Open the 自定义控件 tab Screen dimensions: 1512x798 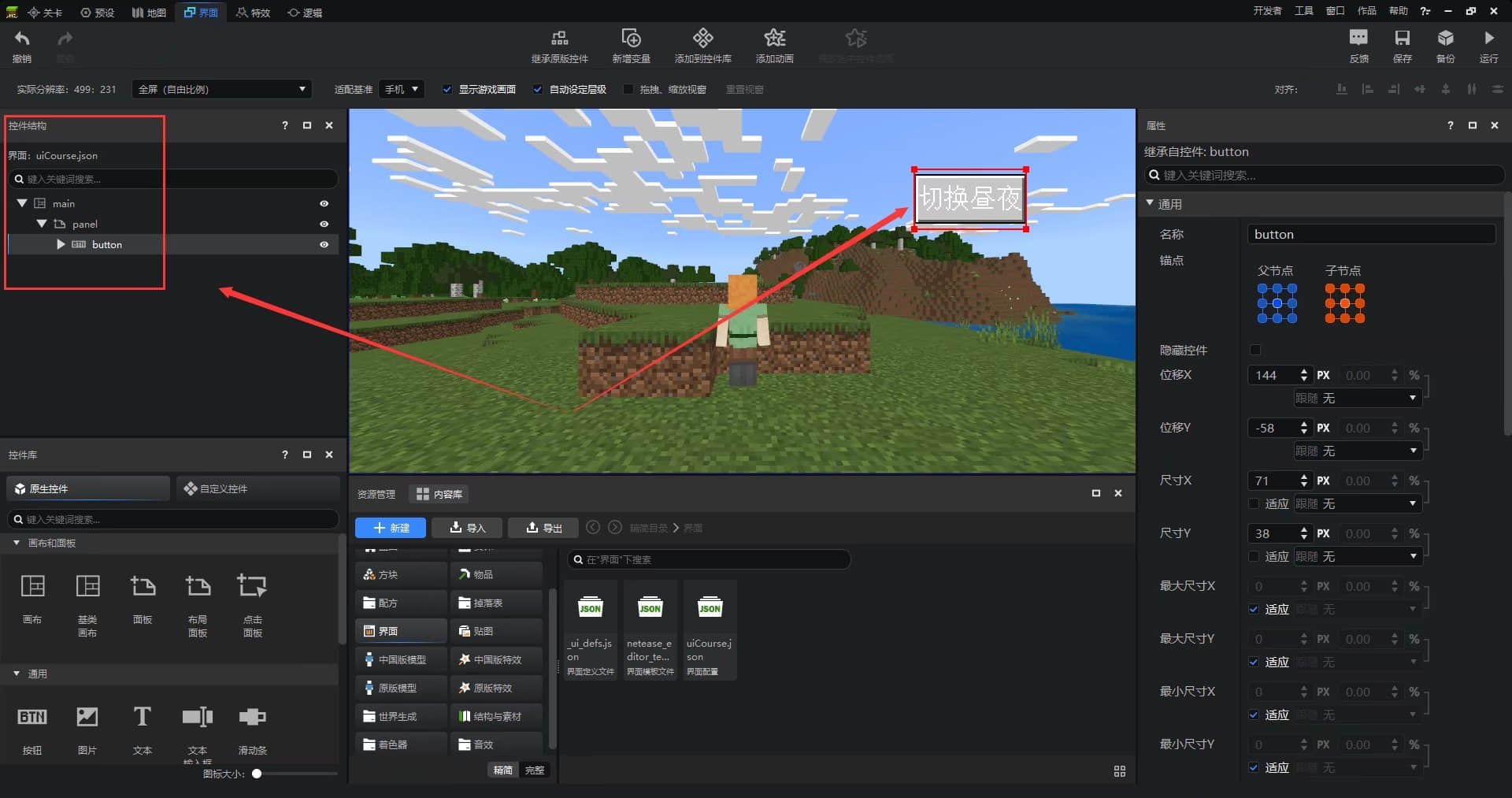pos(258,488)
